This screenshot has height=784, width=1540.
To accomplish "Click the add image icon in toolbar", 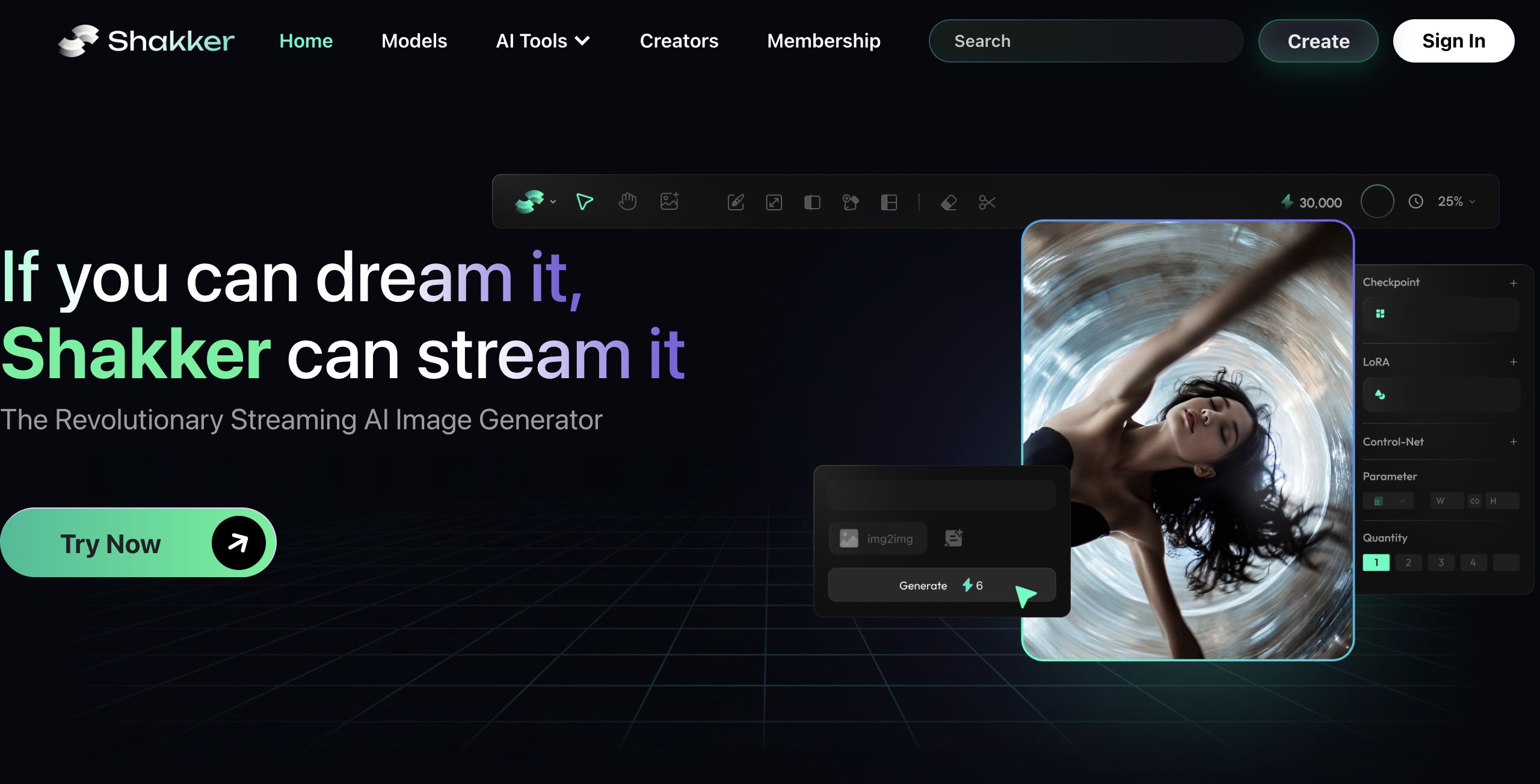I will [670, 201].
